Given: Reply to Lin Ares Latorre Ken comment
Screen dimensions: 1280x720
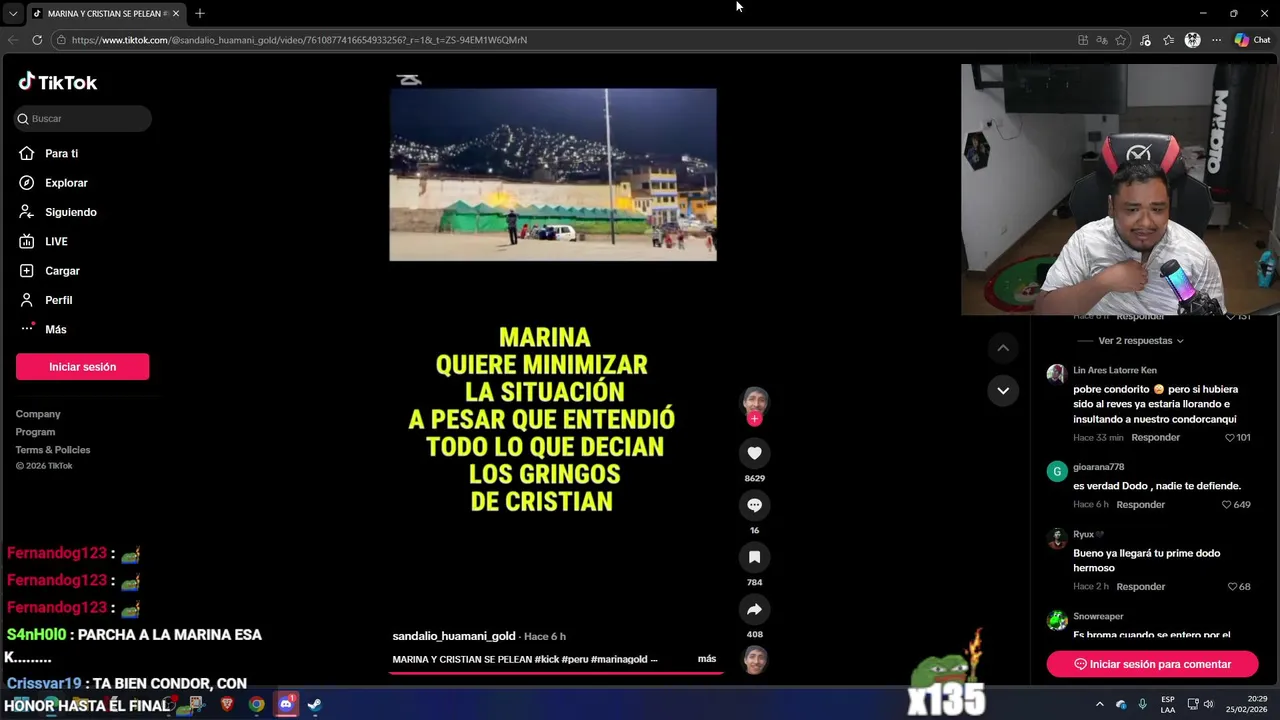Looking at the screenshot, I should (1155, 437).
